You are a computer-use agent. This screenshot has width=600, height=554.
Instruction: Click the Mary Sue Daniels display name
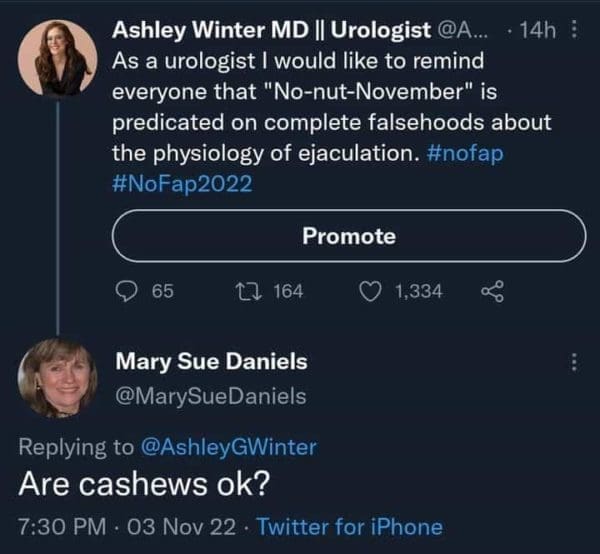click(212, 360)
